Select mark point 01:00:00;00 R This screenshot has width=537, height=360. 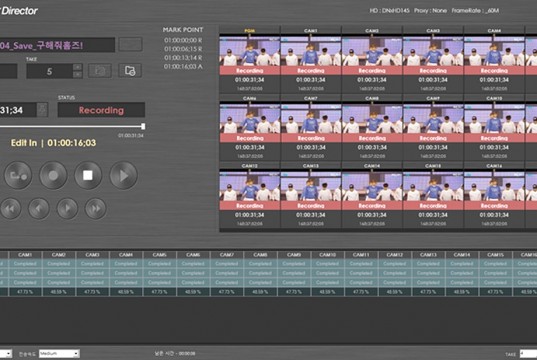pos(183,40)
